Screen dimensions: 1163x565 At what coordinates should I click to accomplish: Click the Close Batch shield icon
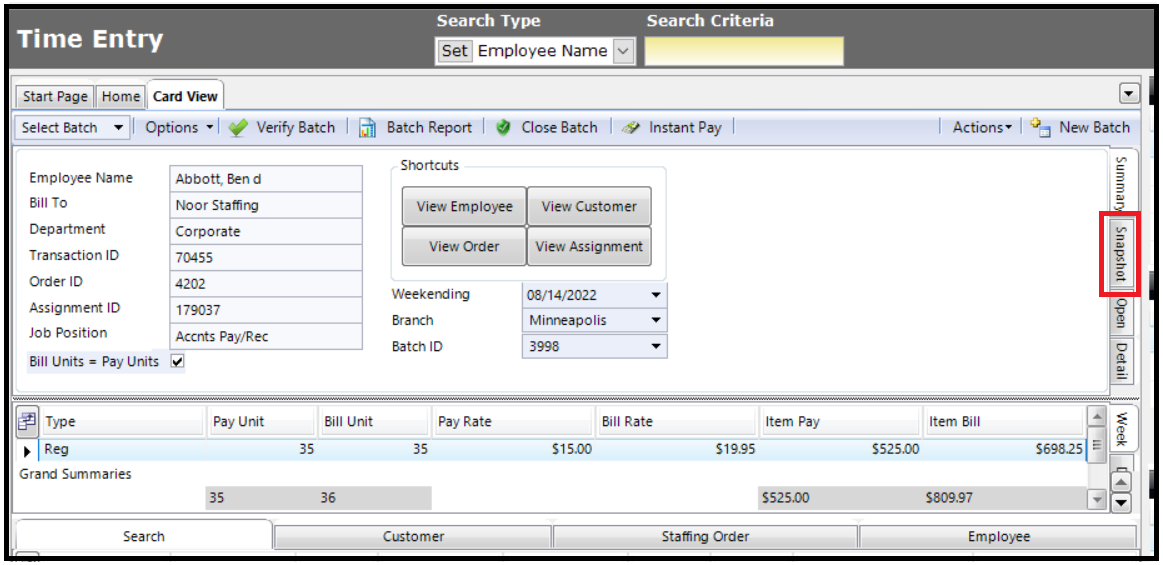click(504, 128)
